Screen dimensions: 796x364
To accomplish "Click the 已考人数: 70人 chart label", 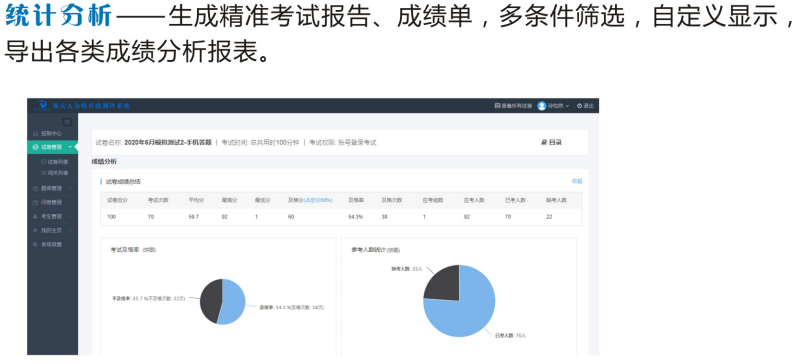I will pyautogui.click(x=511, y=336).
